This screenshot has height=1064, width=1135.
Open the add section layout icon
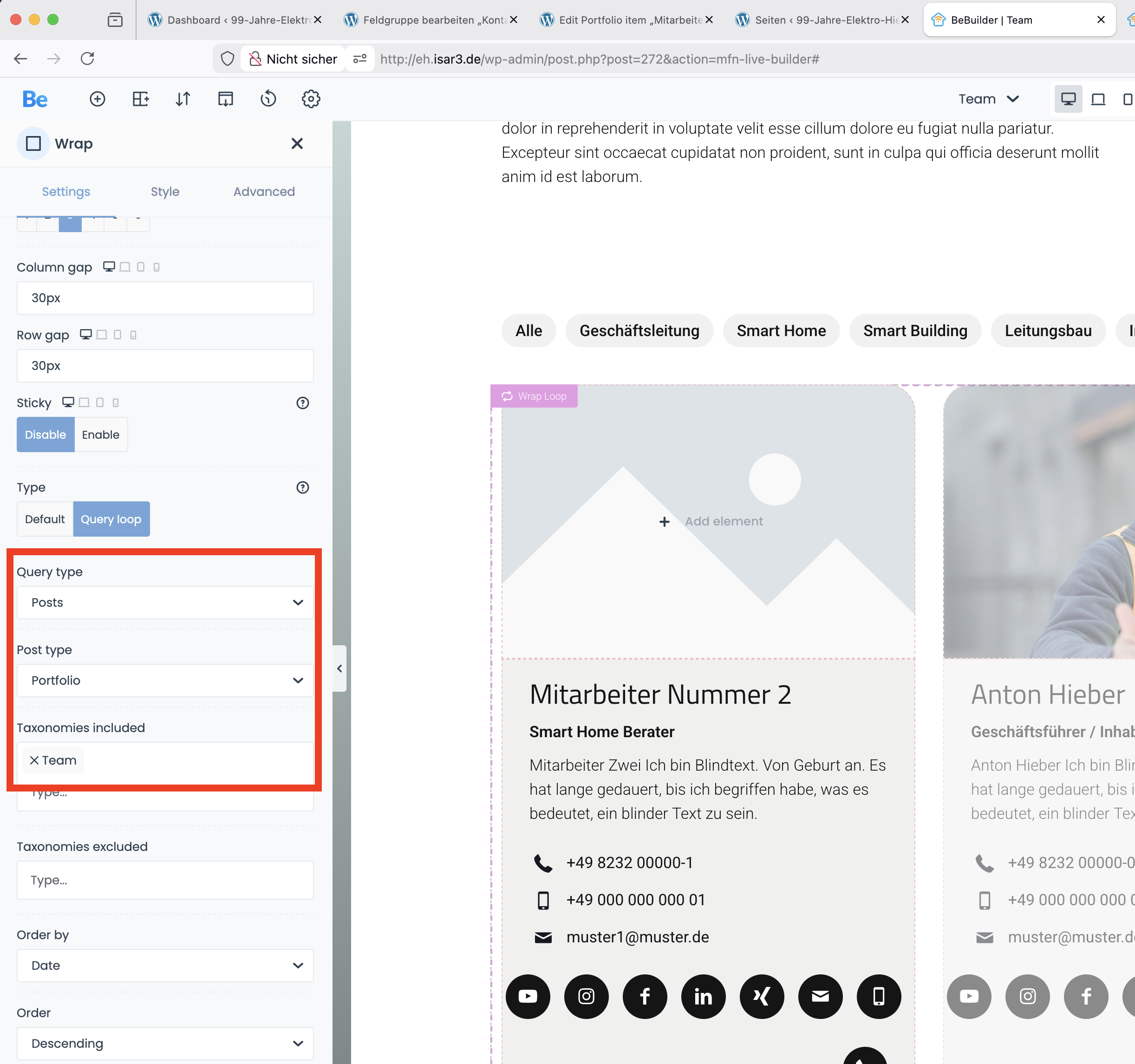(140, 99)
